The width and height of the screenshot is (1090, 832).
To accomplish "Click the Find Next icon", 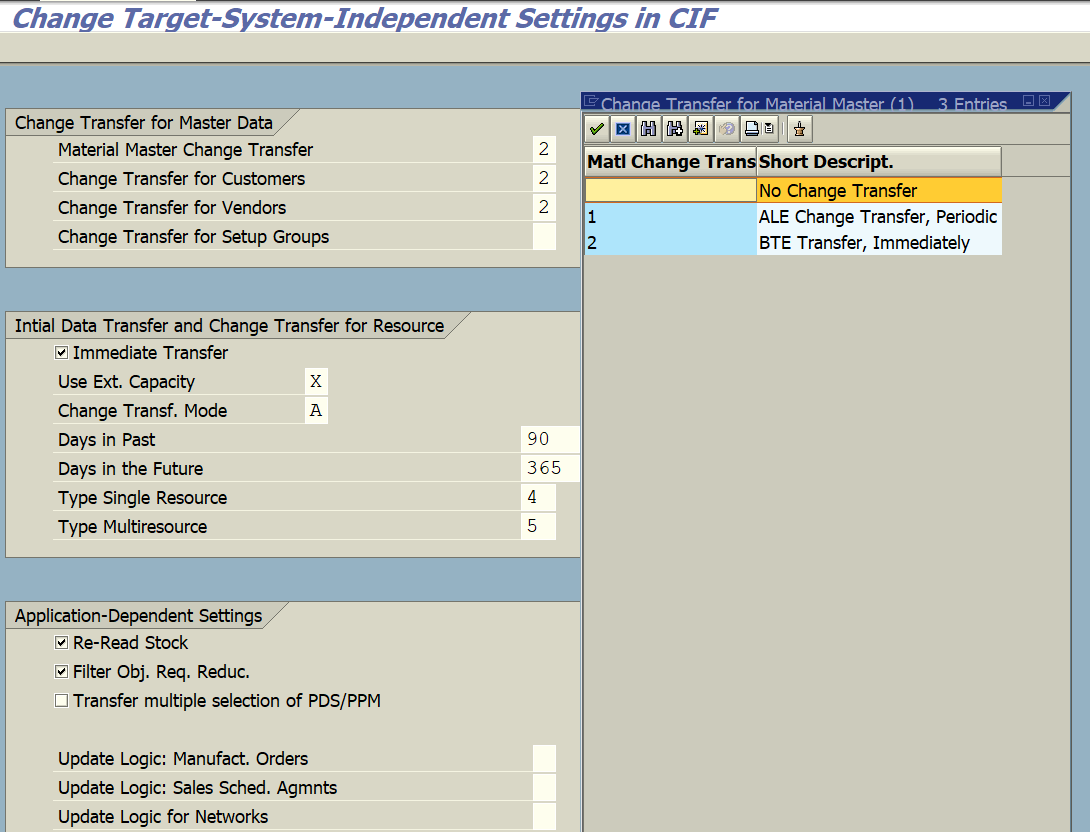I will point(673,128).
